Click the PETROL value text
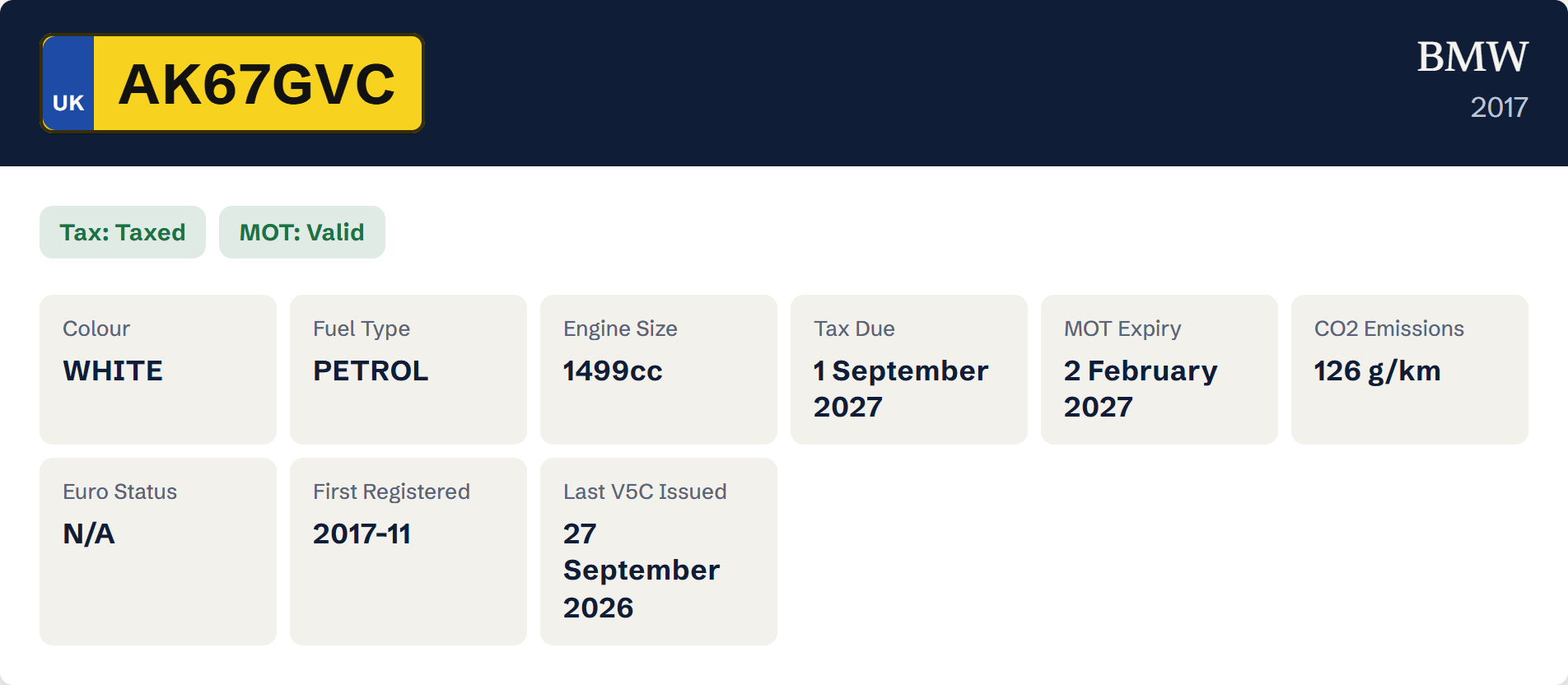The image size is (1568, 685). 371,370
